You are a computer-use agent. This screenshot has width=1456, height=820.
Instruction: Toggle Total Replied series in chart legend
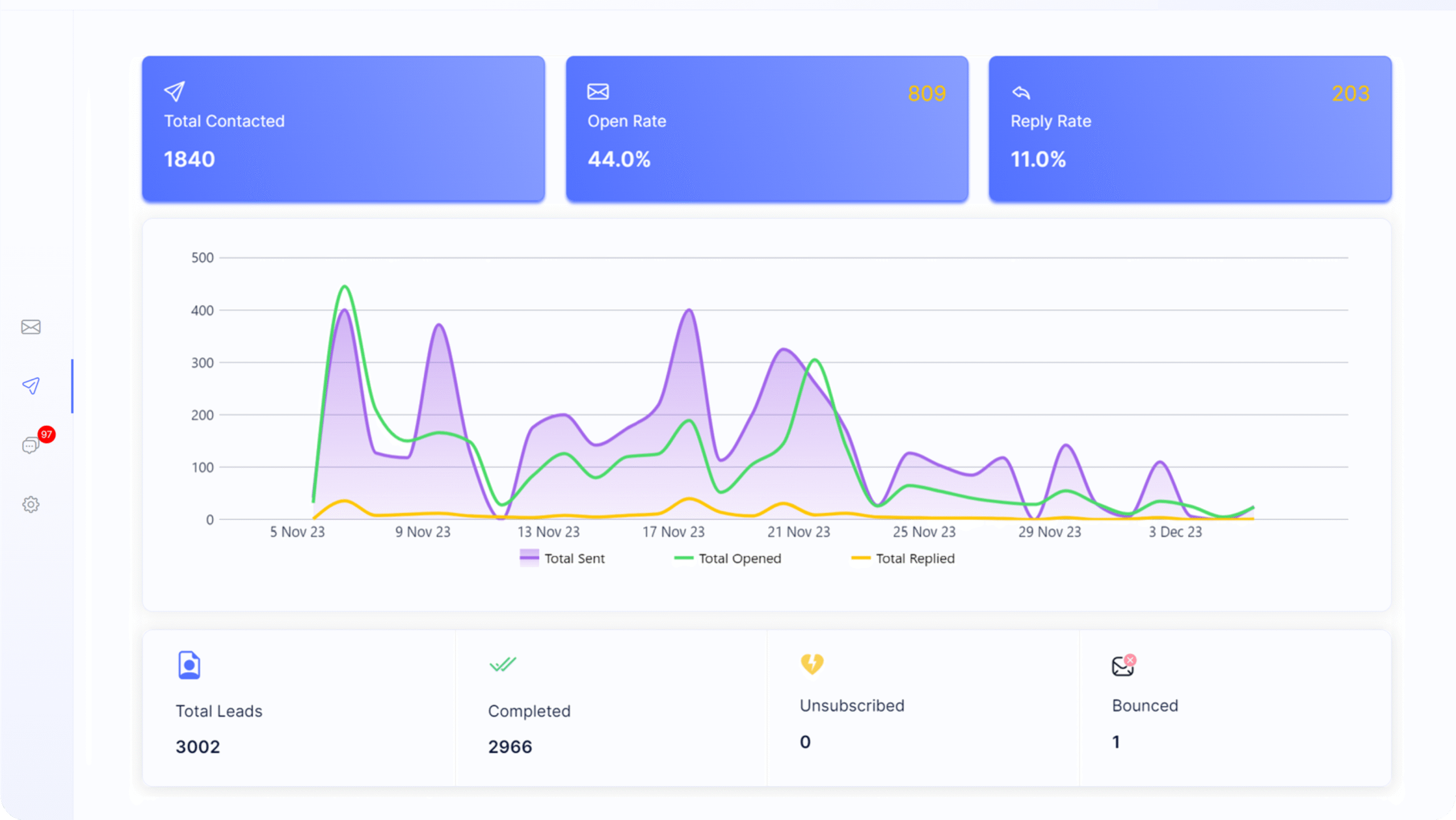(903, 558)
